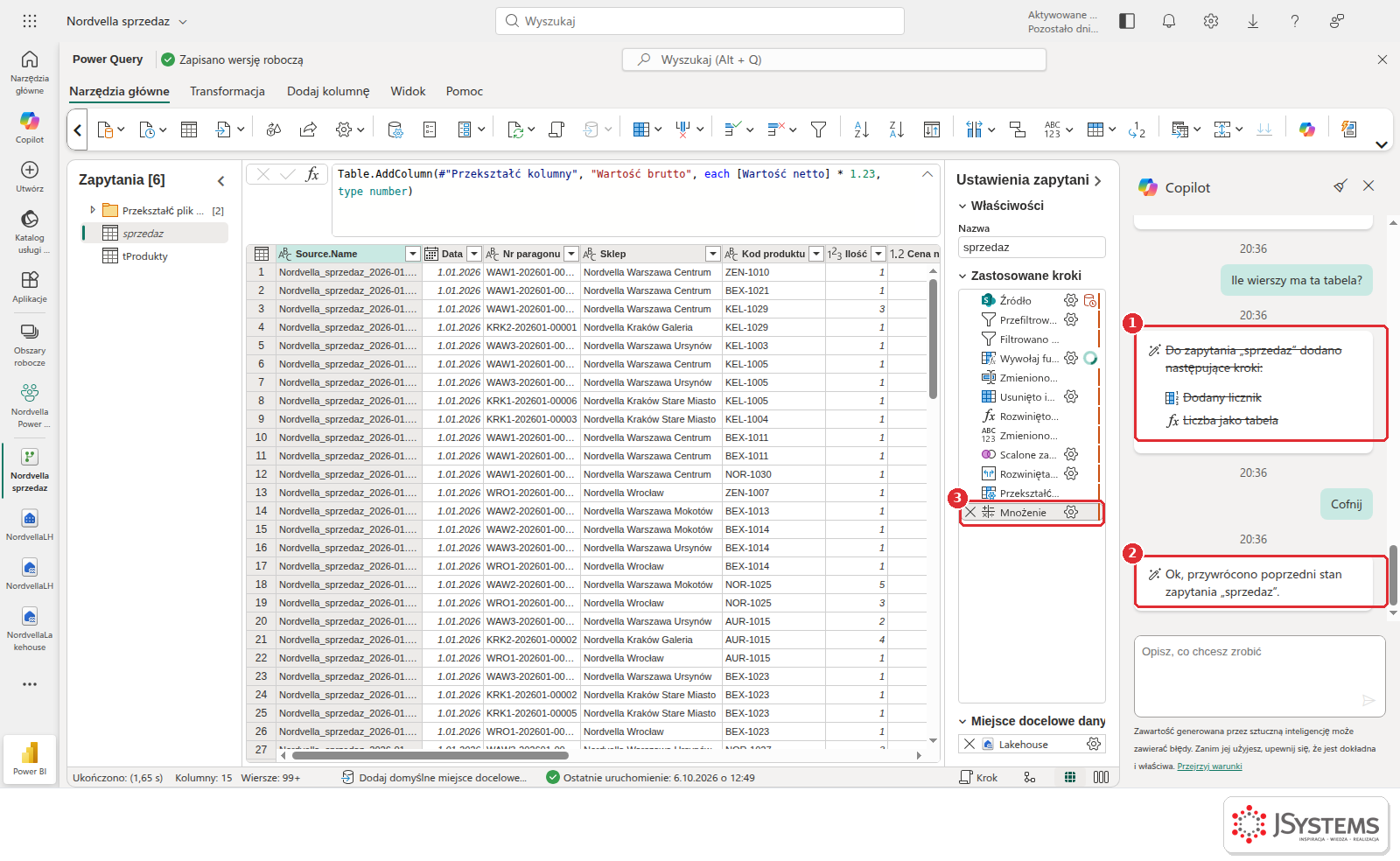Image resolution: width=1400 pixels, height=861 pixels.
Task: Click the query Nazwa field sprzedaz
Action: click(x=1032, y=248)
